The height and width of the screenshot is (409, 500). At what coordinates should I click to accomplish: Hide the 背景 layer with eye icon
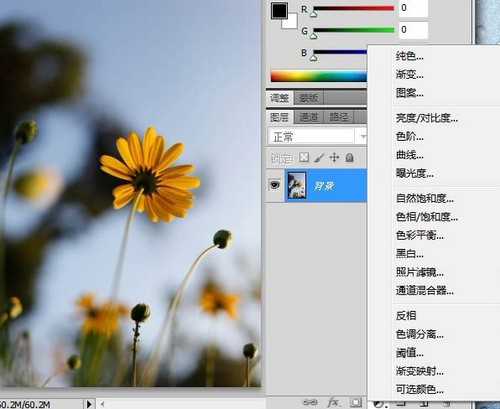[x=275, y=185]
